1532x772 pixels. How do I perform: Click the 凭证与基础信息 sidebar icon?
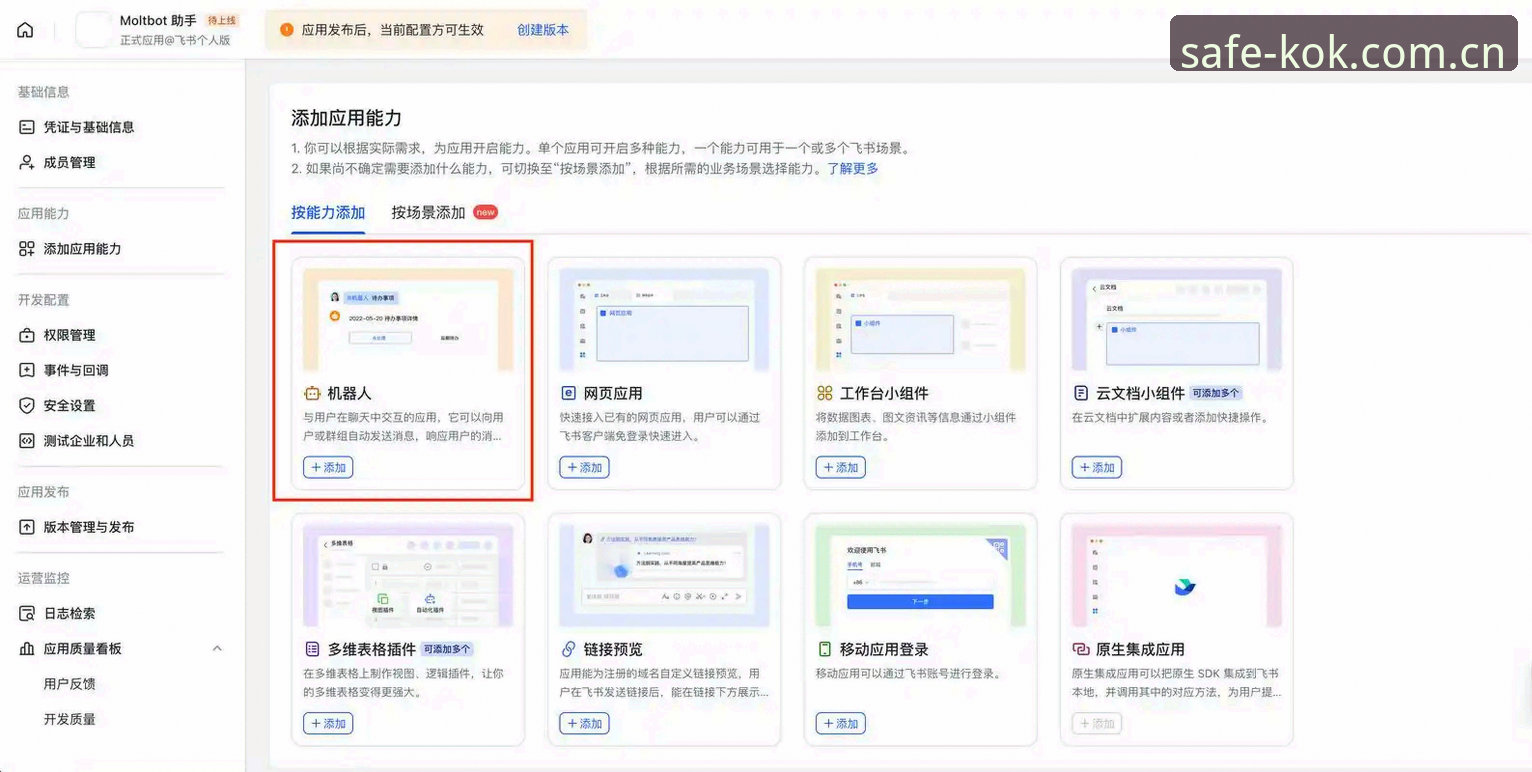(x=27, y=127)
